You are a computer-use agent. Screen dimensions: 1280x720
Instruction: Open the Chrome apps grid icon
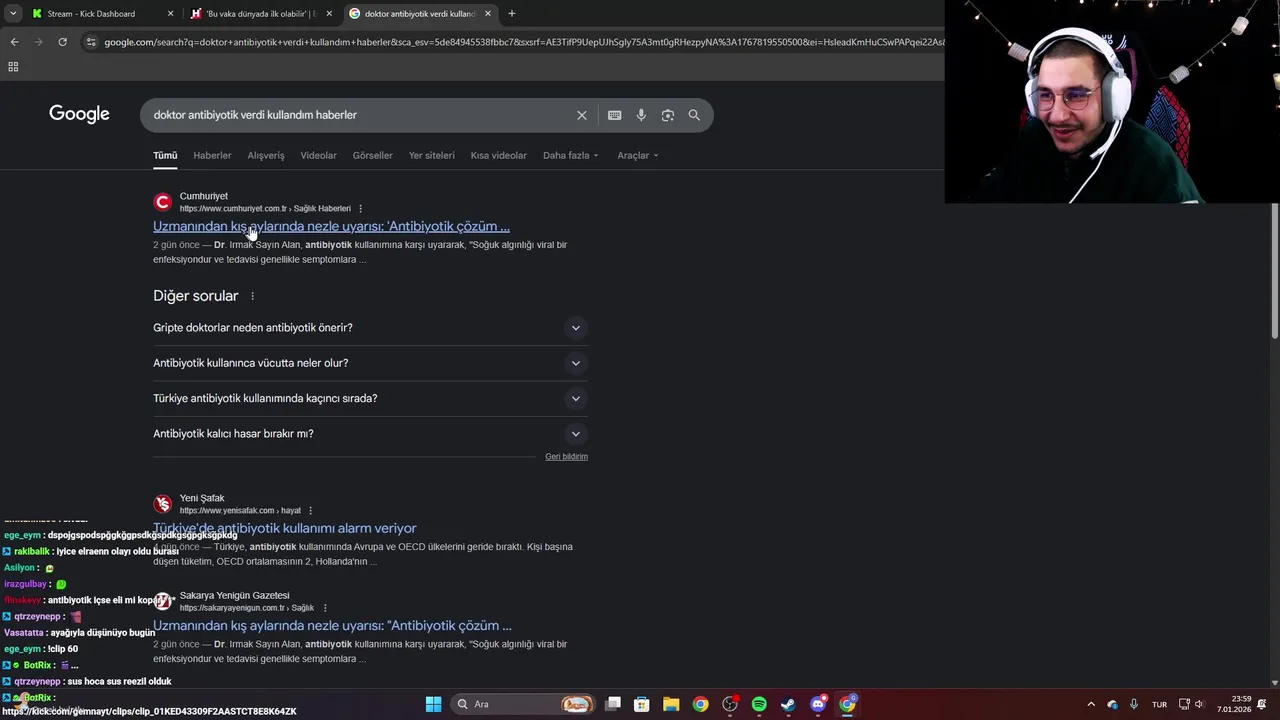coord(13,67)
